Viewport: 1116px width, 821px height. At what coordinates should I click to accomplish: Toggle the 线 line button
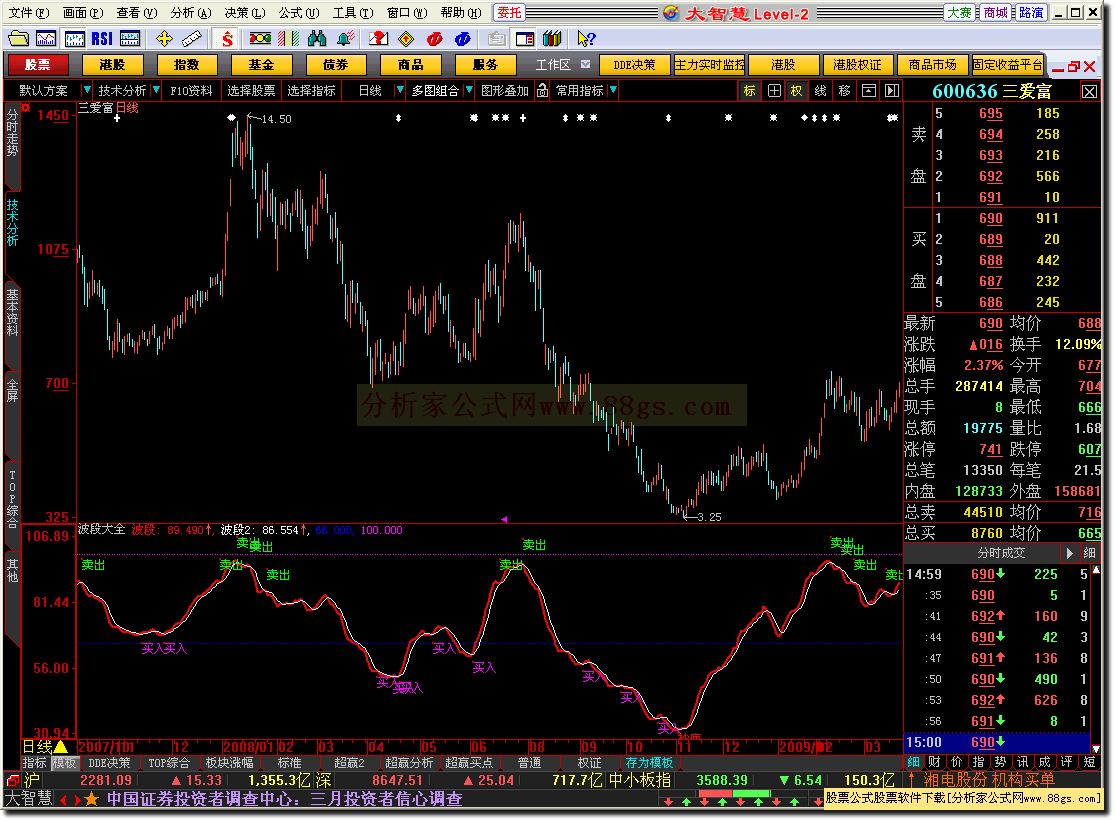pyautogui.click(x=821, y=90)
